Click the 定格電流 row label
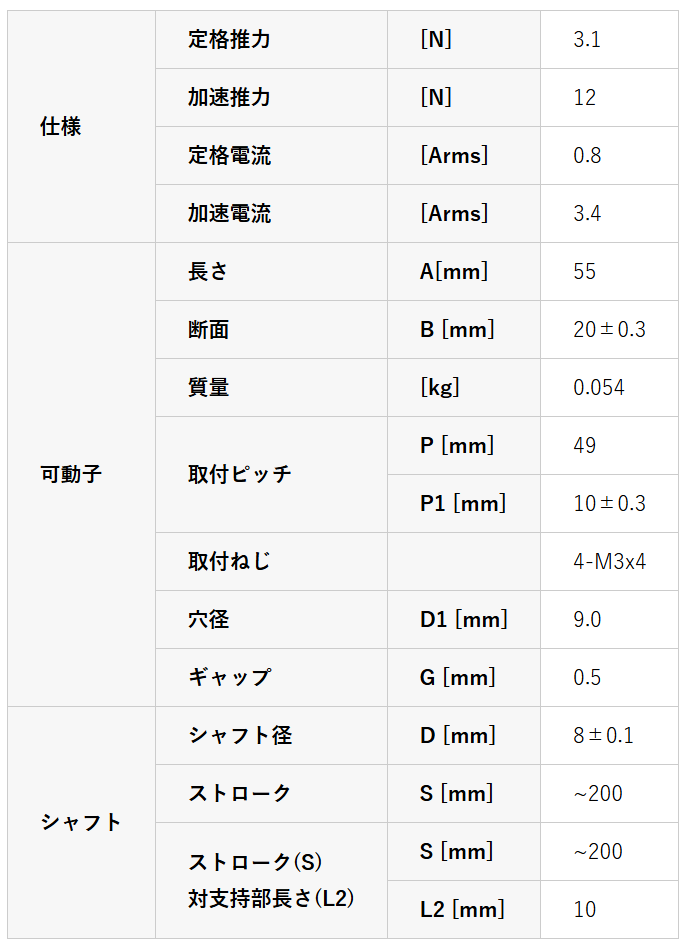 click(229, 156)
